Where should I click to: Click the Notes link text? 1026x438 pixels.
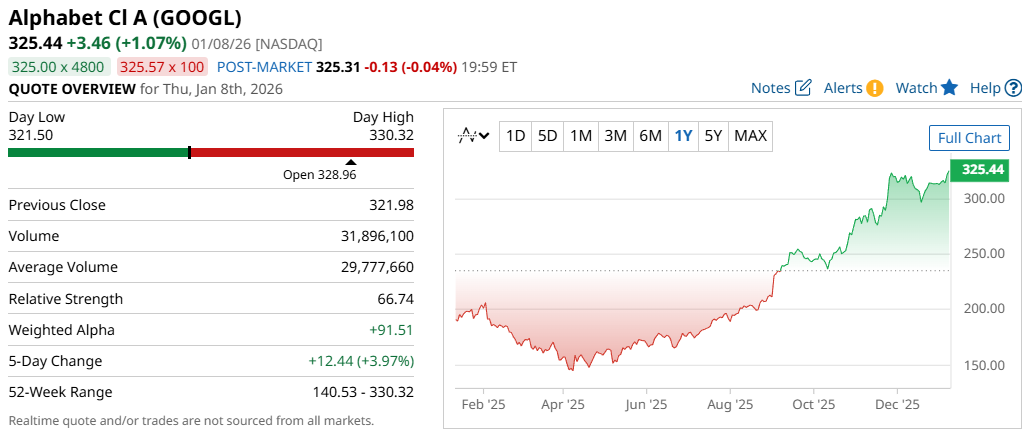[770, 88]
